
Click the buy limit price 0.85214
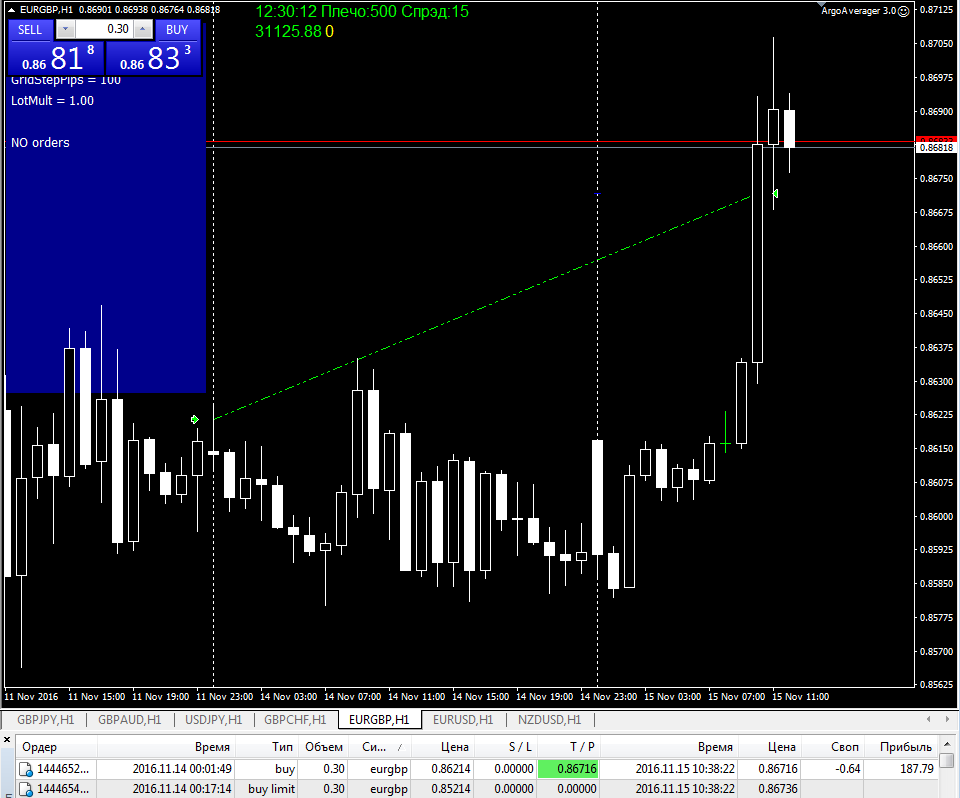(451, 789)
